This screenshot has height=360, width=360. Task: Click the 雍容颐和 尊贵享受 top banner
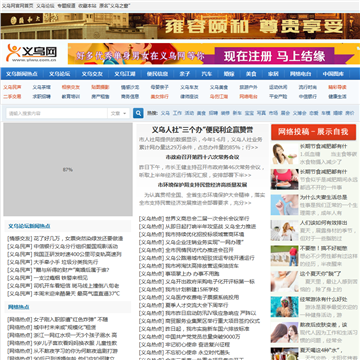[x=180, y=26]
